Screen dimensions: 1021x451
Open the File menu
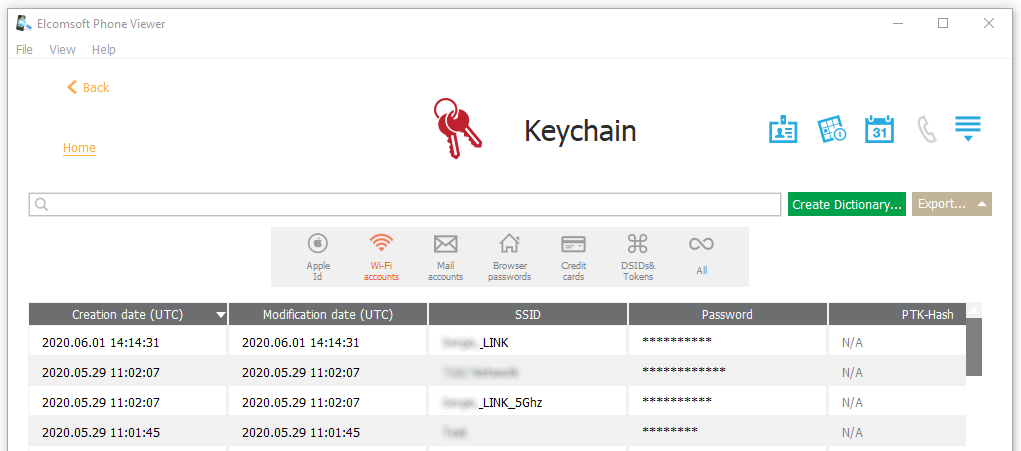[x=24, y=49]
